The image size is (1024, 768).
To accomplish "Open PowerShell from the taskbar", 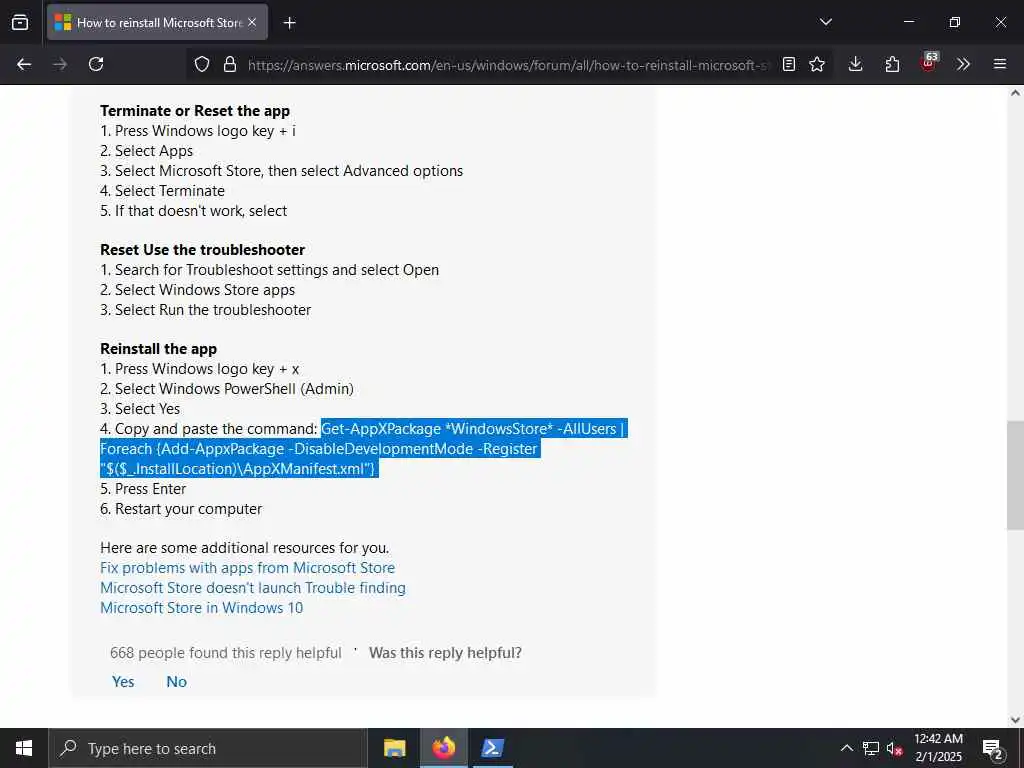I will pos(491,748).
